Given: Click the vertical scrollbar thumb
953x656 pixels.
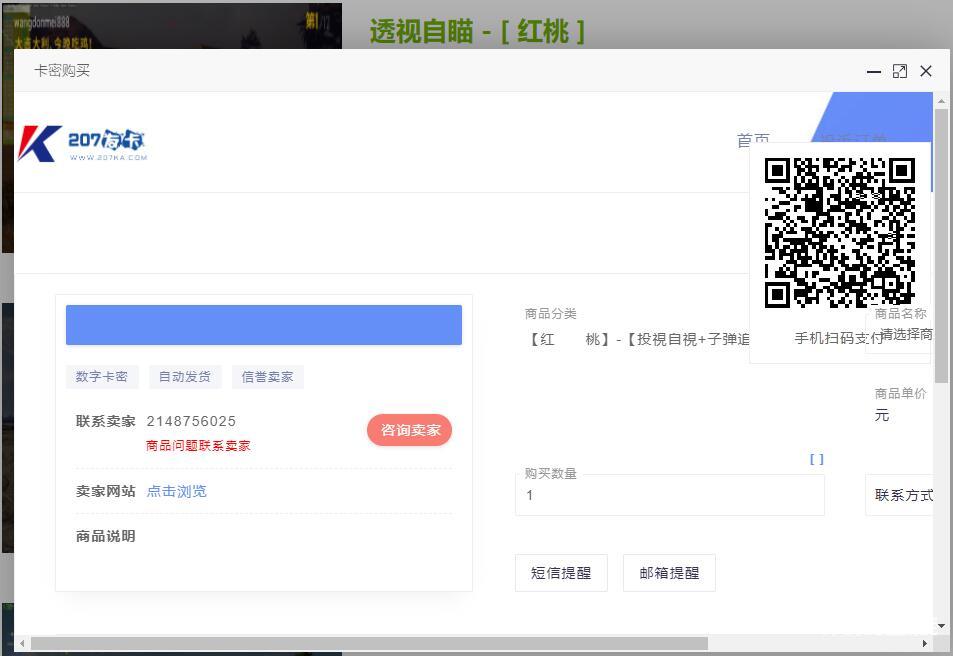Looking at the screenshot, I should [x=941, y=246].
